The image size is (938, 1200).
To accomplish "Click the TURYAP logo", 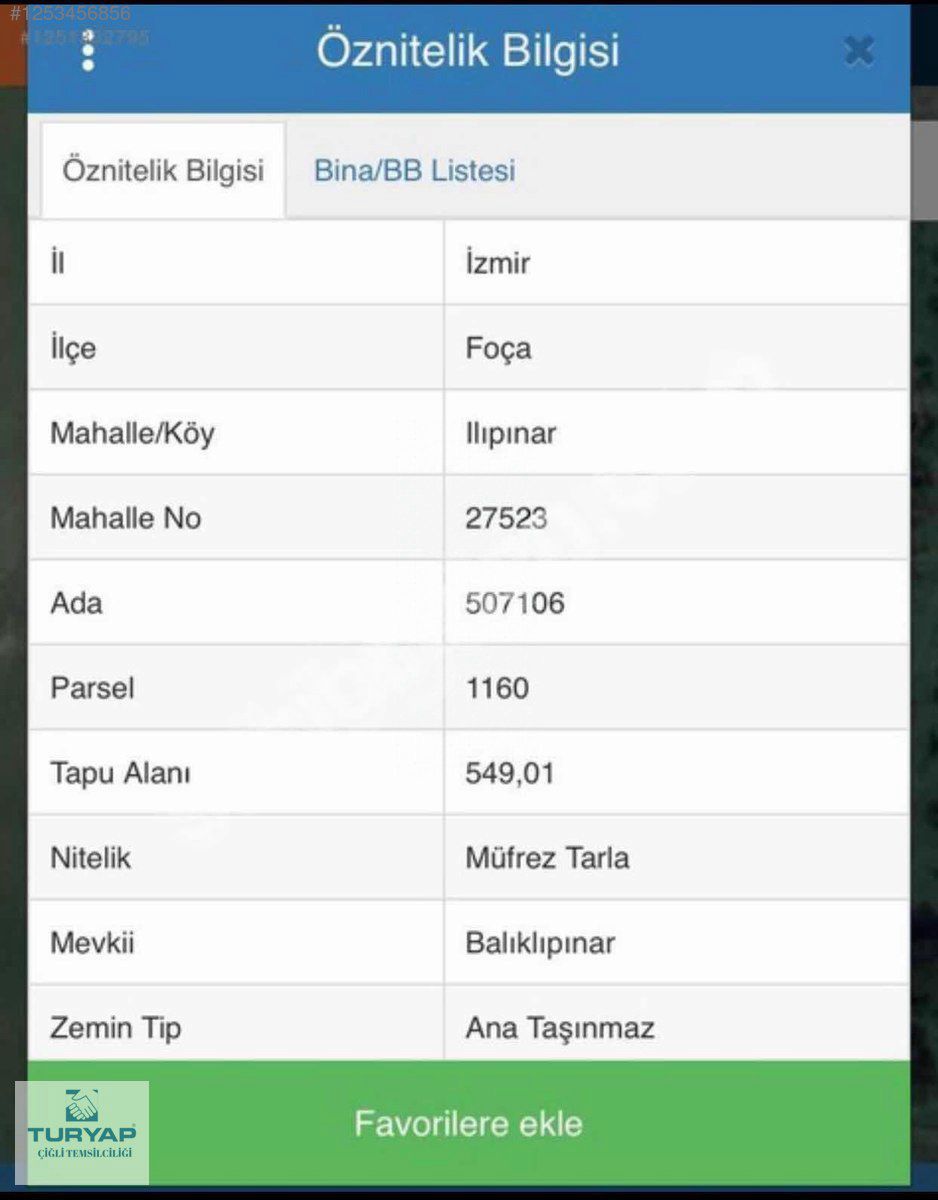I will (x=82, y=1132).
